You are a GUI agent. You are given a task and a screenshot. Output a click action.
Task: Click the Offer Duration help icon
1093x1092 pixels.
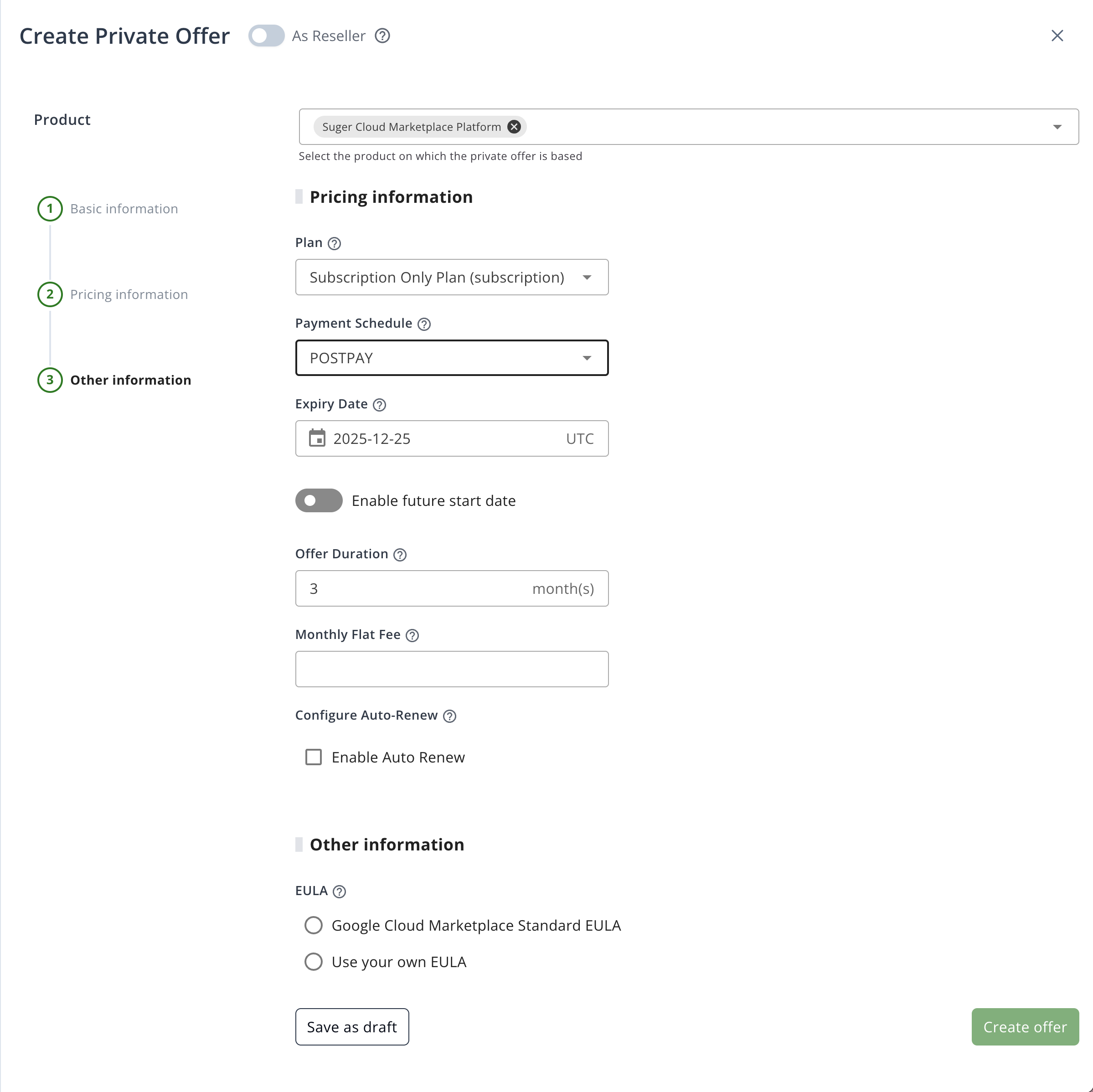pos(399,555)
